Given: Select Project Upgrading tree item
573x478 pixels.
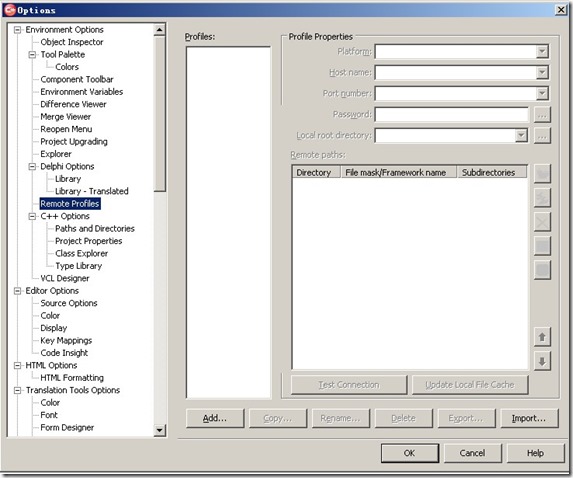Looking at the screenshot, I should [74, 141].
